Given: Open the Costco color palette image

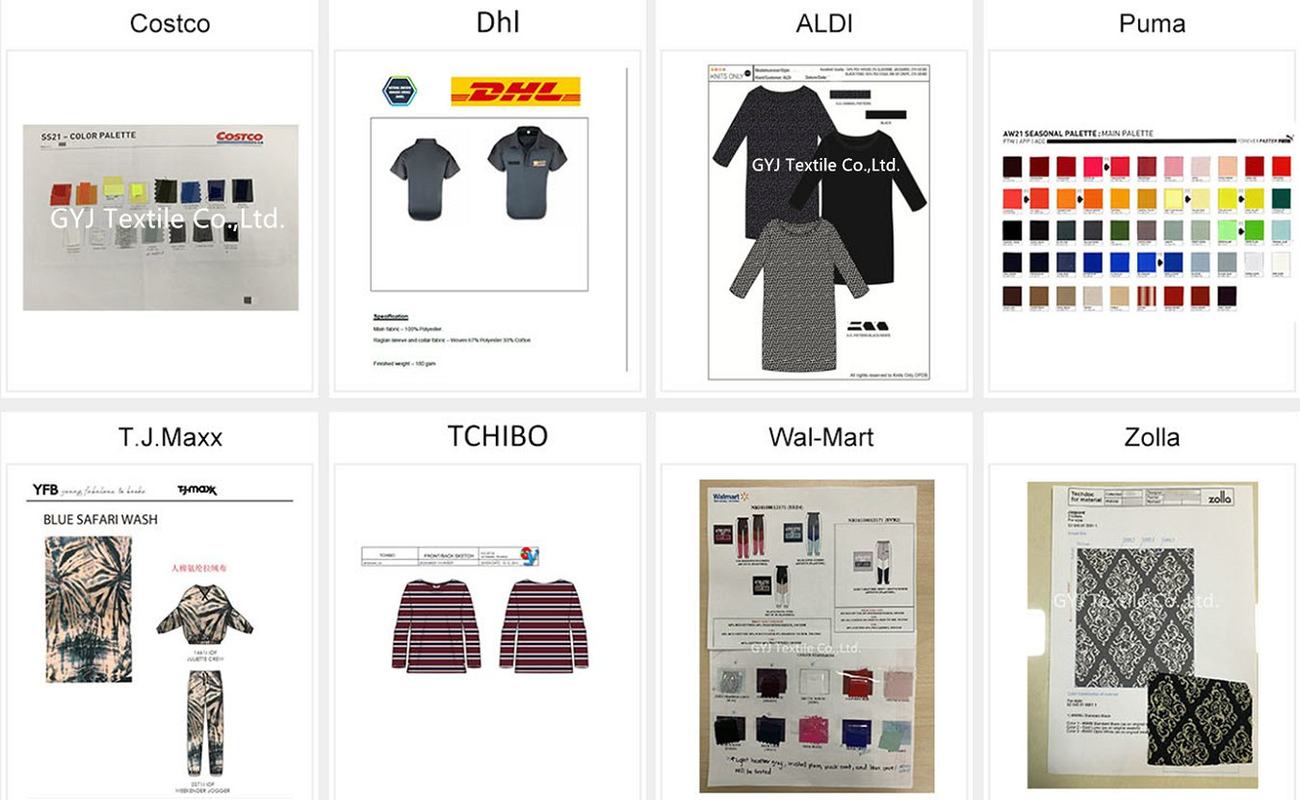Looking at the screenshot, I should point(161,217).
